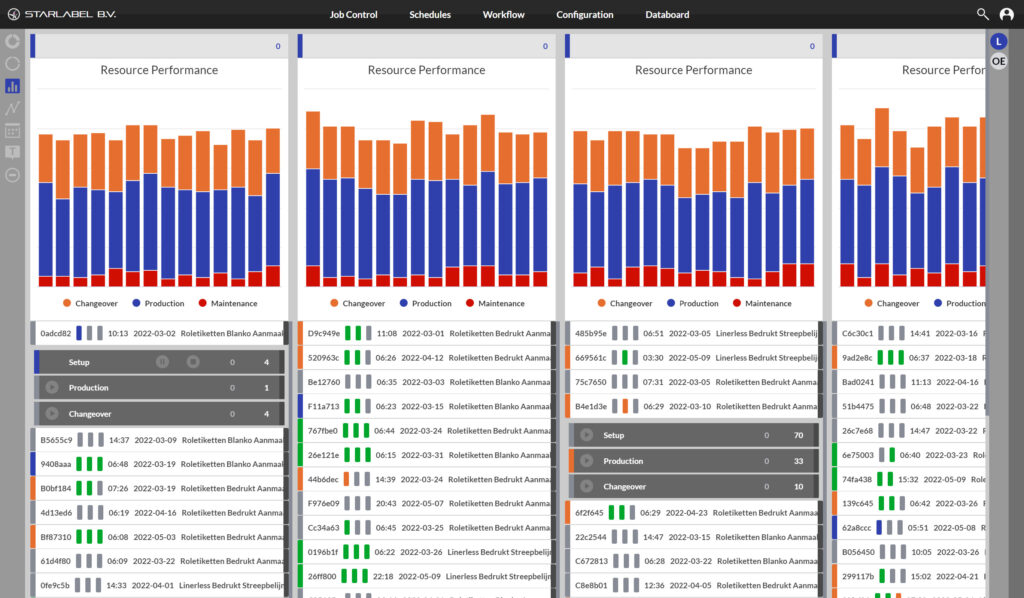Pause the Setup step of job 0adcd82
This screenshot has height=598, width=1024.
coord(162,362)
